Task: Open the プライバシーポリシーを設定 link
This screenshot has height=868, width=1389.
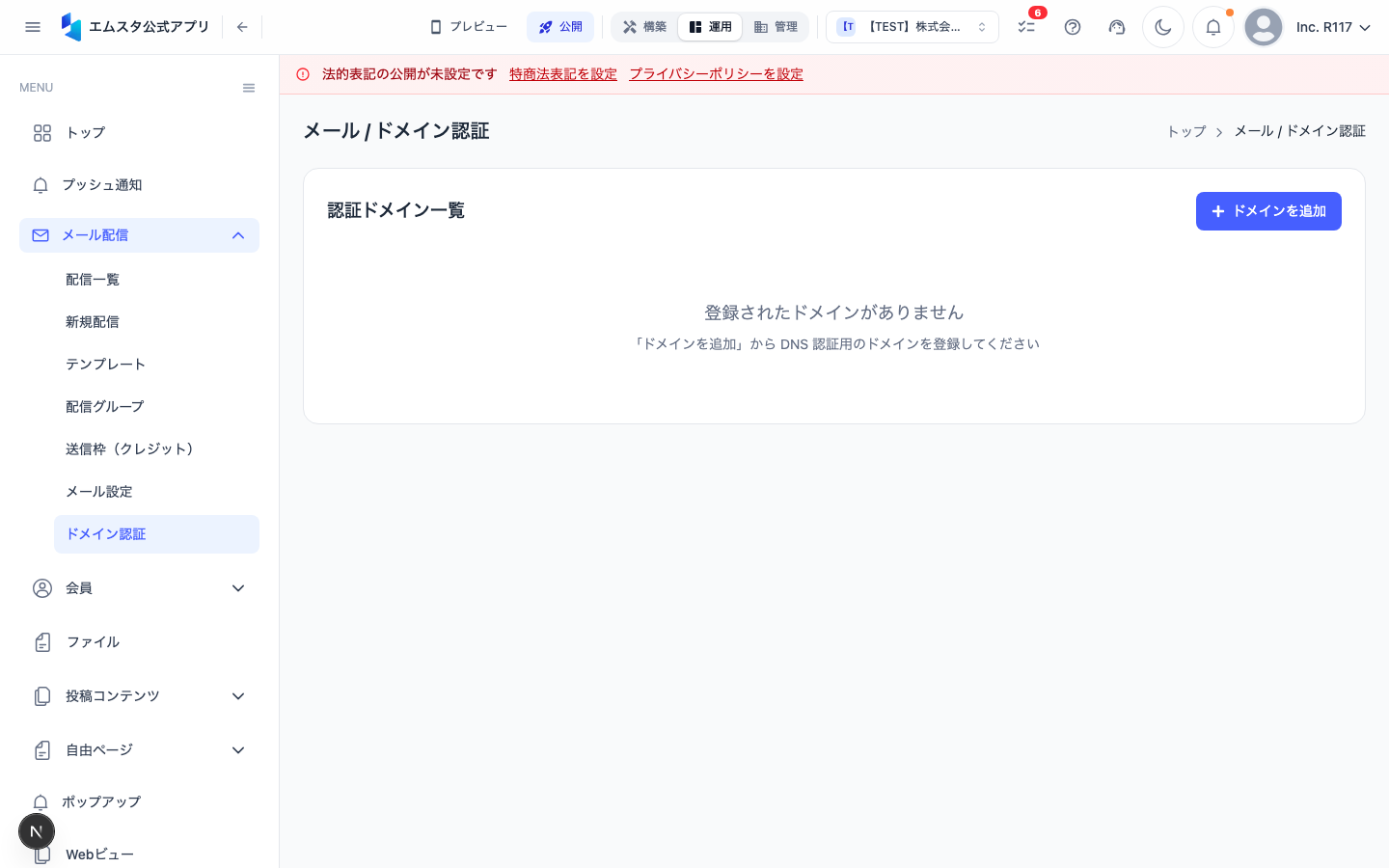Action: (716, 74)
